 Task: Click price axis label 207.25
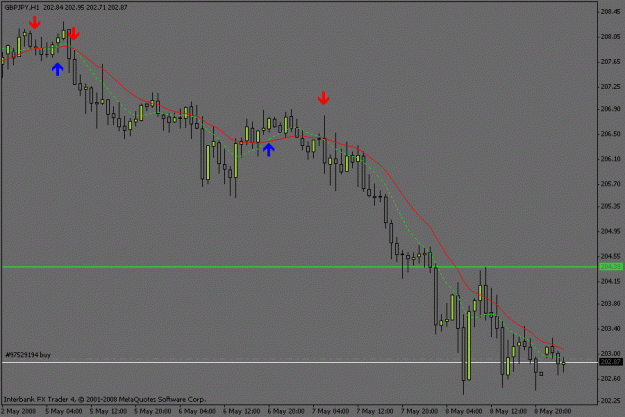point(611,87)
